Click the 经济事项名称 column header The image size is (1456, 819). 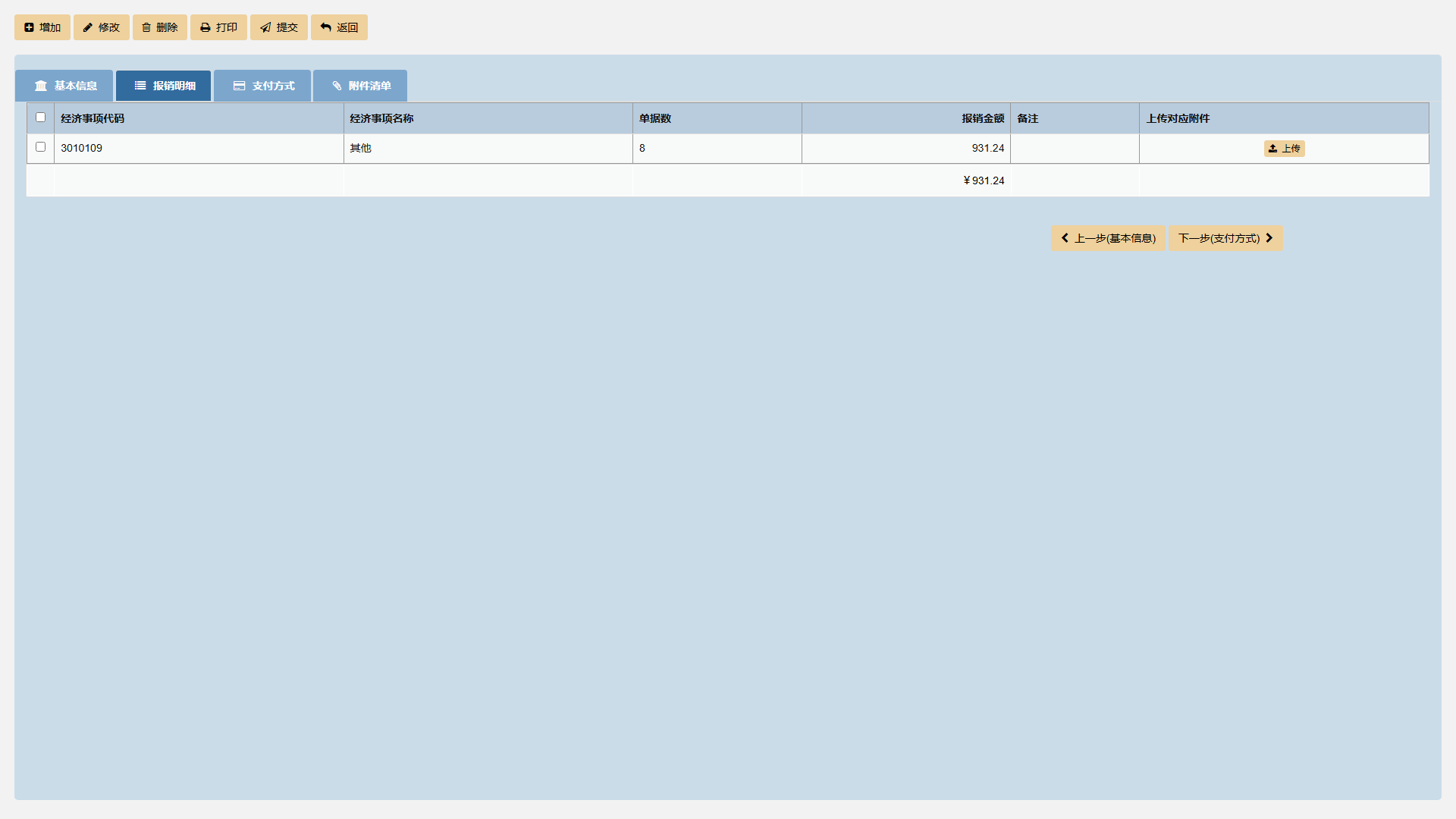pos(488,118)
